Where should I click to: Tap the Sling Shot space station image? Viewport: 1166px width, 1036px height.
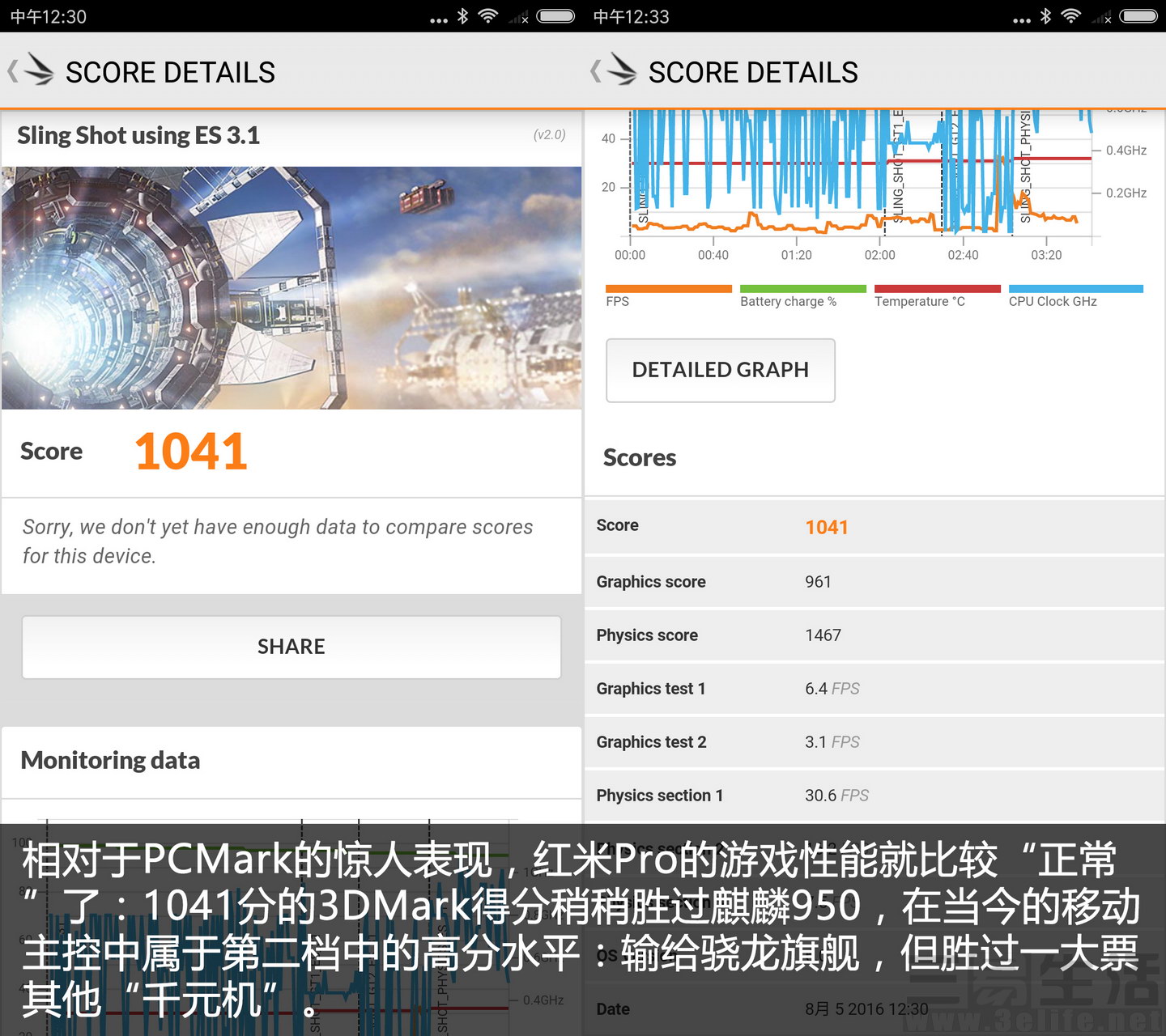tap(291, 288)
